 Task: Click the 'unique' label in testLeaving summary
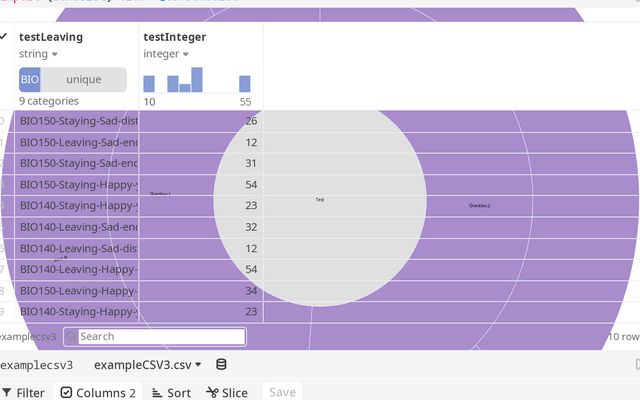click(x=84, y=79)
